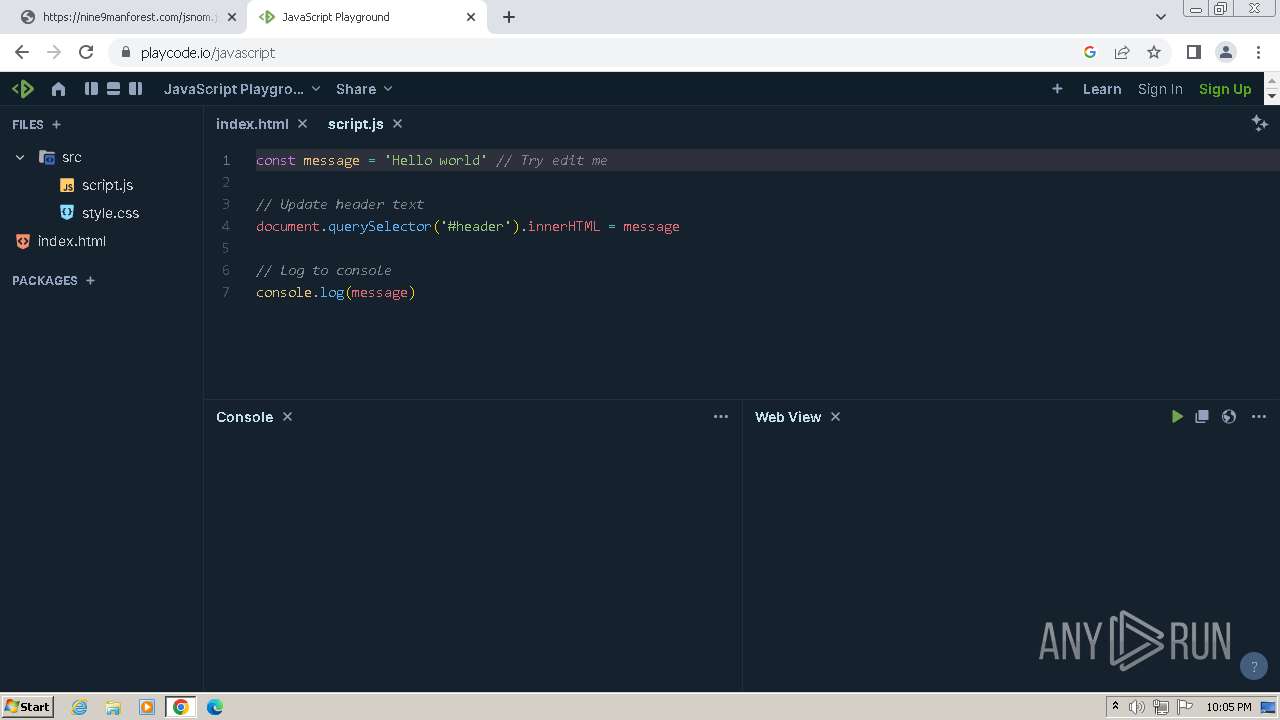Add a package with PACKAGES plus

90,281
